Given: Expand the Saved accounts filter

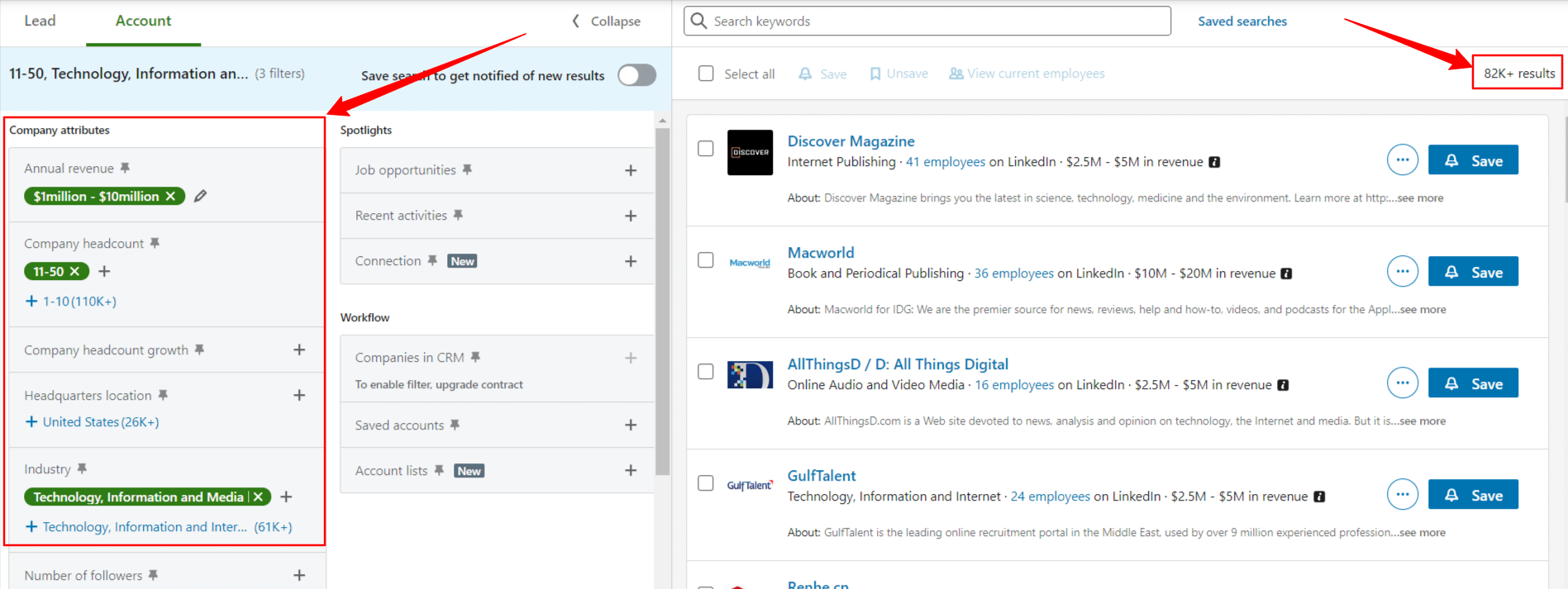Looking at the screenshot, I should (x=630, y=425).
